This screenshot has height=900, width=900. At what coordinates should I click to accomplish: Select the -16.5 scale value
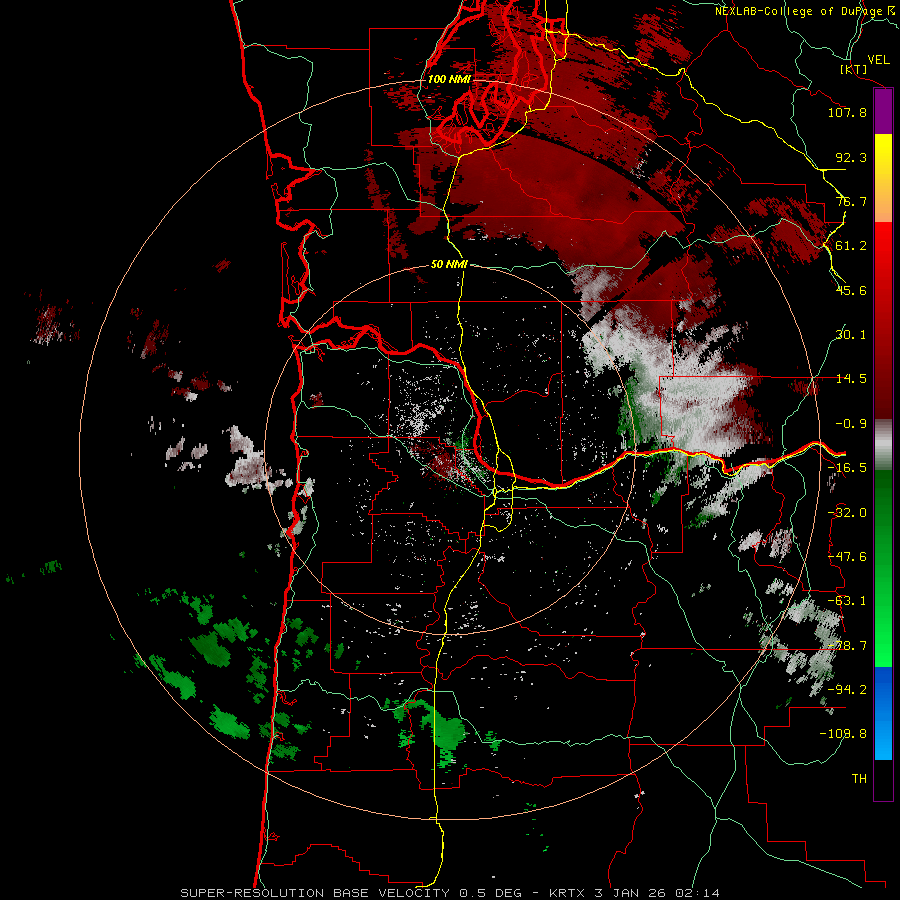[x=847, y=468]
